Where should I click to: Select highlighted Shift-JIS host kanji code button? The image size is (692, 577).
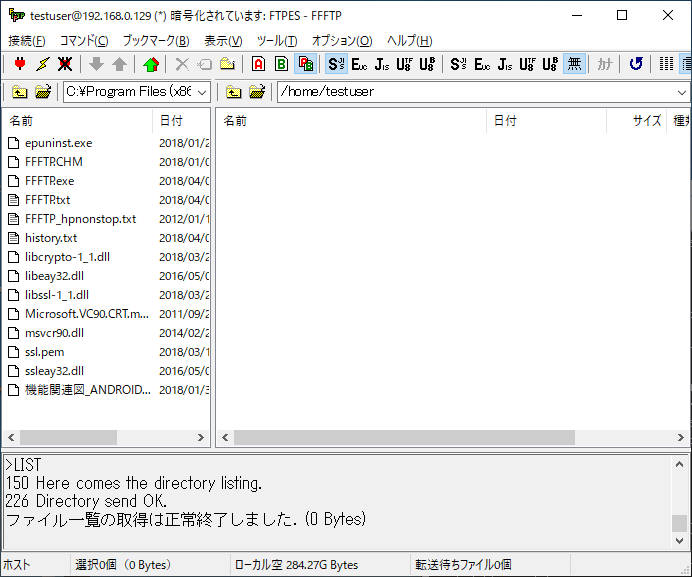(x=336, y=64)
